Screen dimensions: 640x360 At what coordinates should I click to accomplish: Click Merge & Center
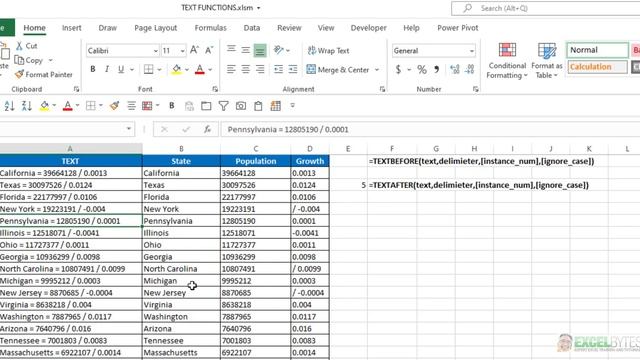click(x=338, y=70)
